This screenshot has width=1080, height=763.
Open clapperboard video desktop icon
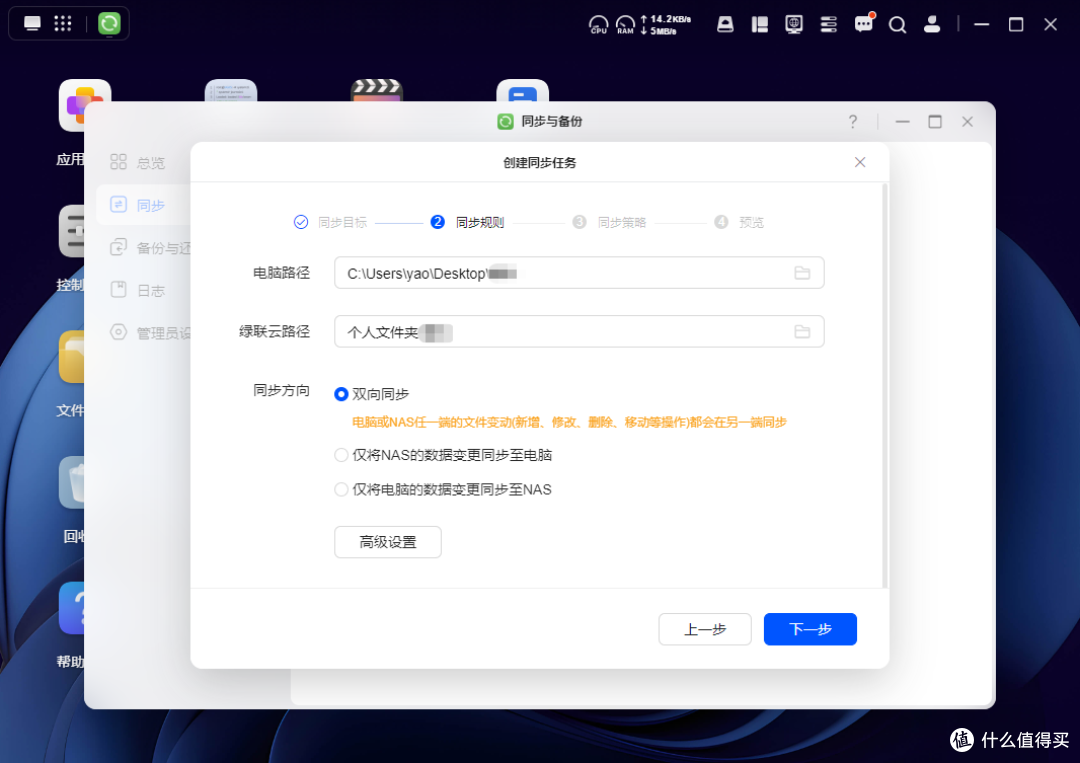pos(377,90)
